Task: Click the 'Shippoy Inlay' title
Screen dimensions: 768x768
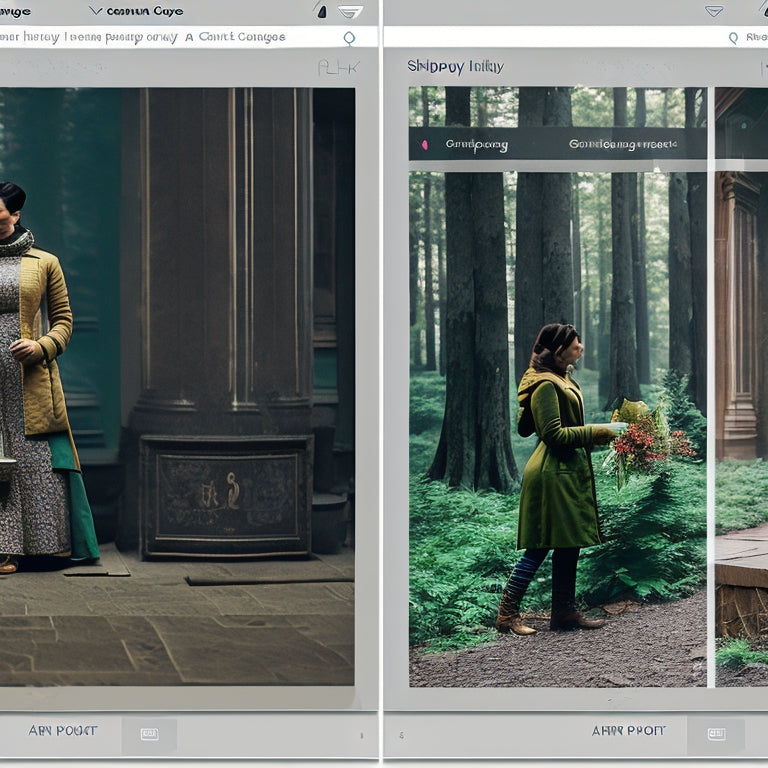Action: (x=455, y=67)
